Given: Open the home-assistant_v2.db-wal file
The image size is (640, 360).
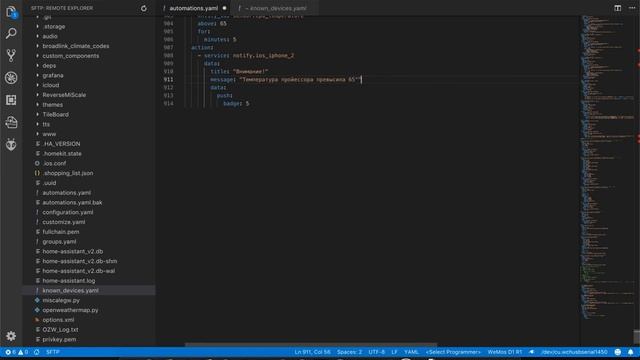Looking at the screenshot, I should point(78,271).
